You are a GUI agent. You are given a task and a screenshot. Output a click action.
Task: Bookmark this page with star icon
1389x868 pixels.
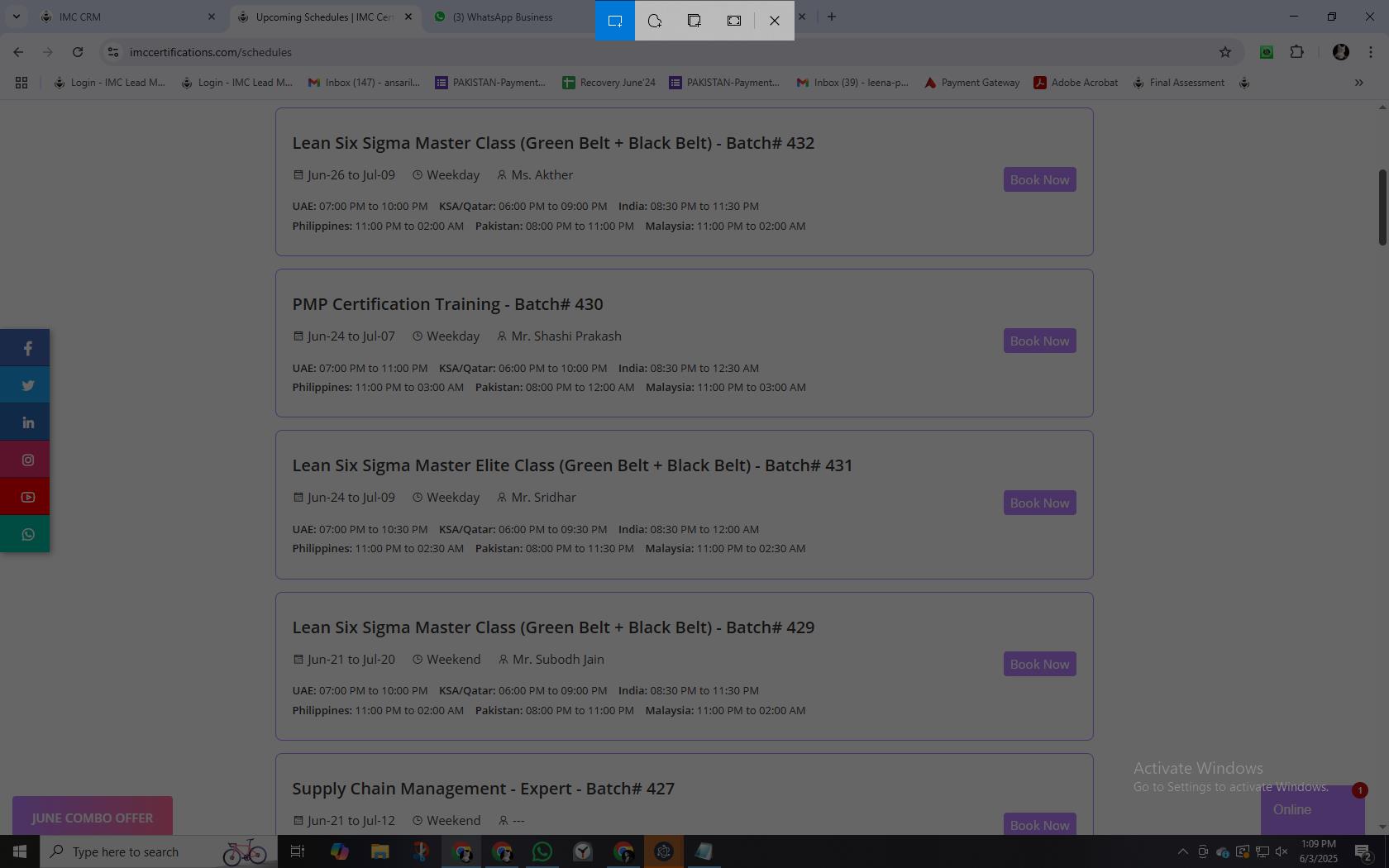pos(1225,52)
